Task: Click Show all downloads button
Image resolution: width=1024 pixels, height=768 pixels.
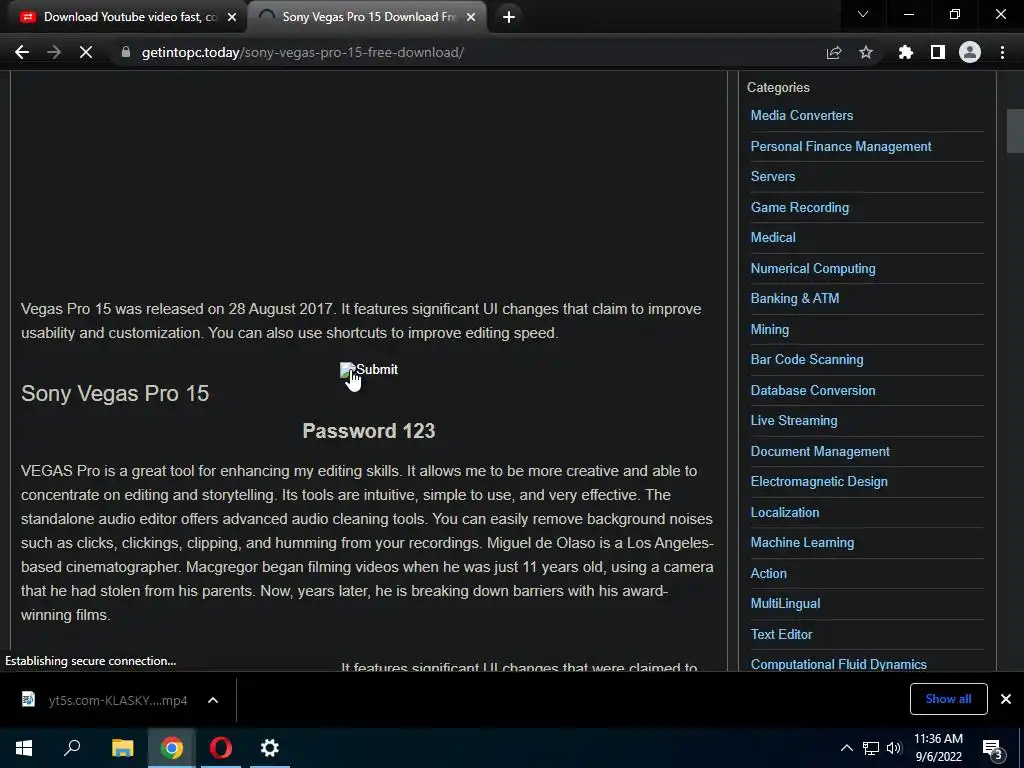Action: pos(948,699)
